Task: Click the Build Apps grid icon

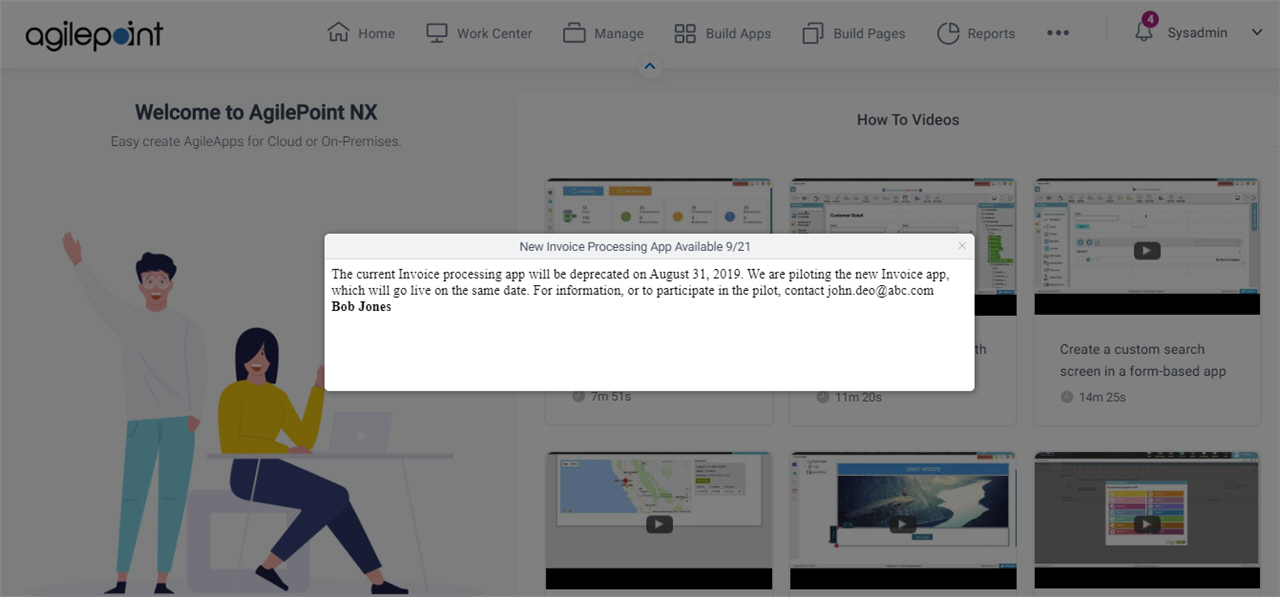Action: pyautogui.click(x=685, y=34)
